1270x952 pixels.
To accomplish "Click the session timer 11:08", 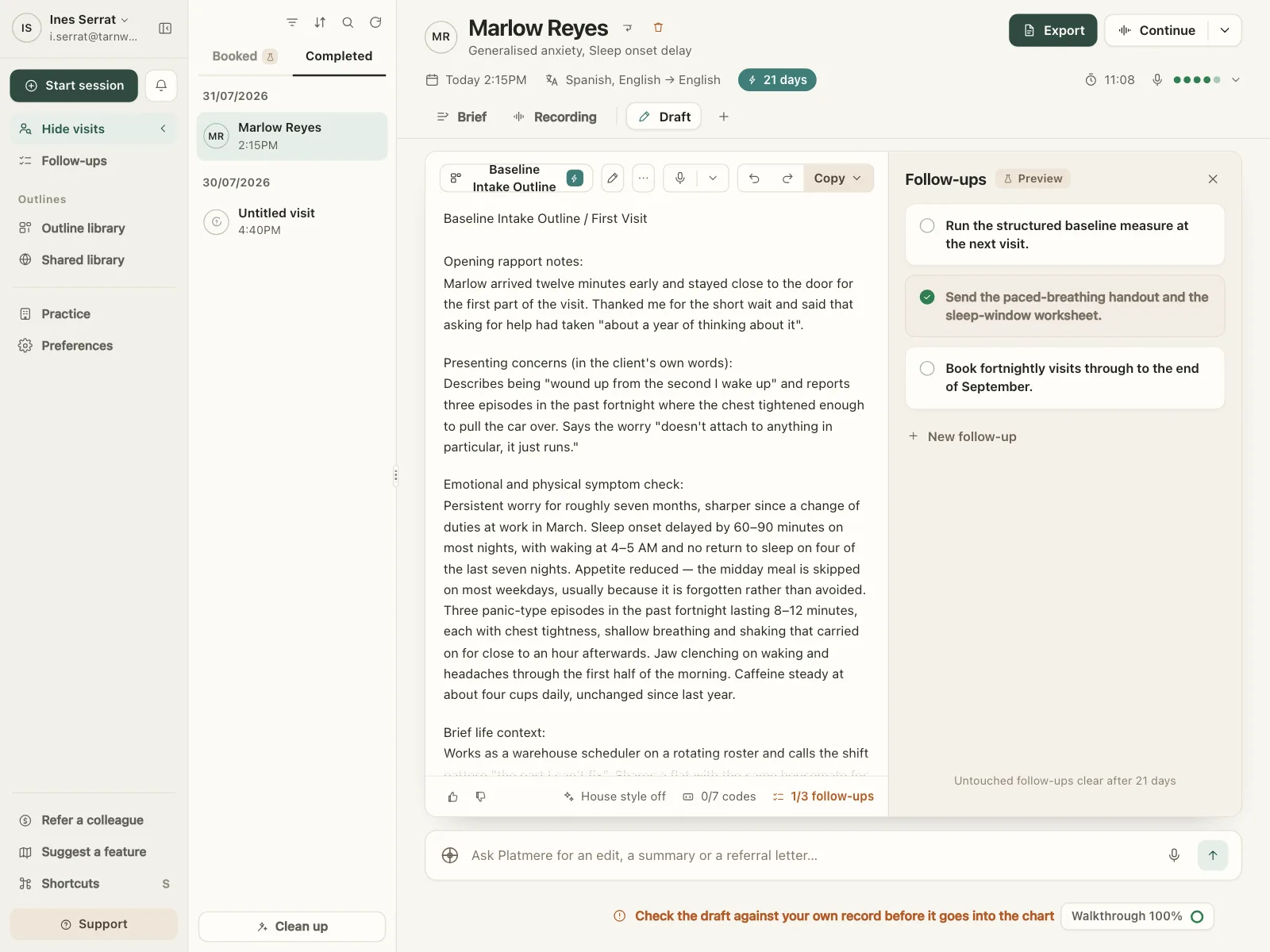I will click(1110, 80).
